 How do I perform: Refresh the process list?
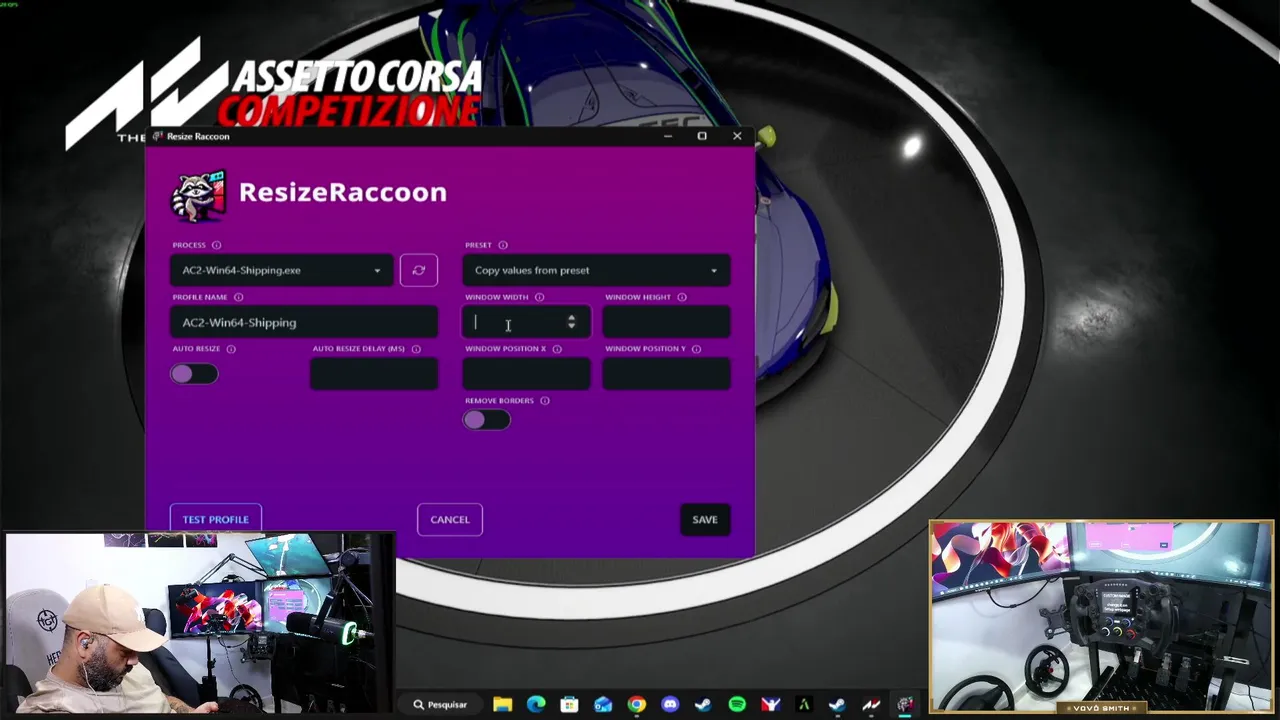(419, 270)
